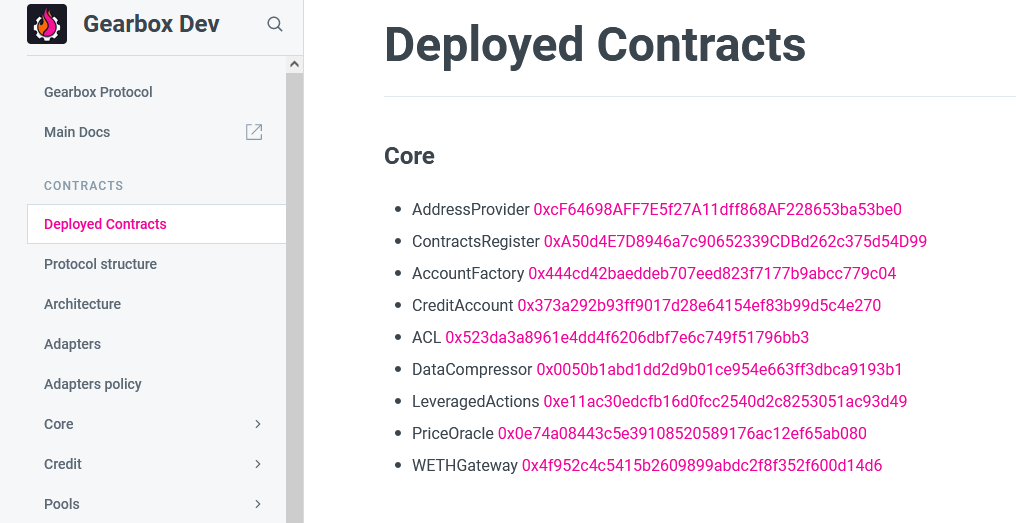Open search with the magnifier icon
The height and width of the screenshot is (523, 1016).
[x=275, y=24]
